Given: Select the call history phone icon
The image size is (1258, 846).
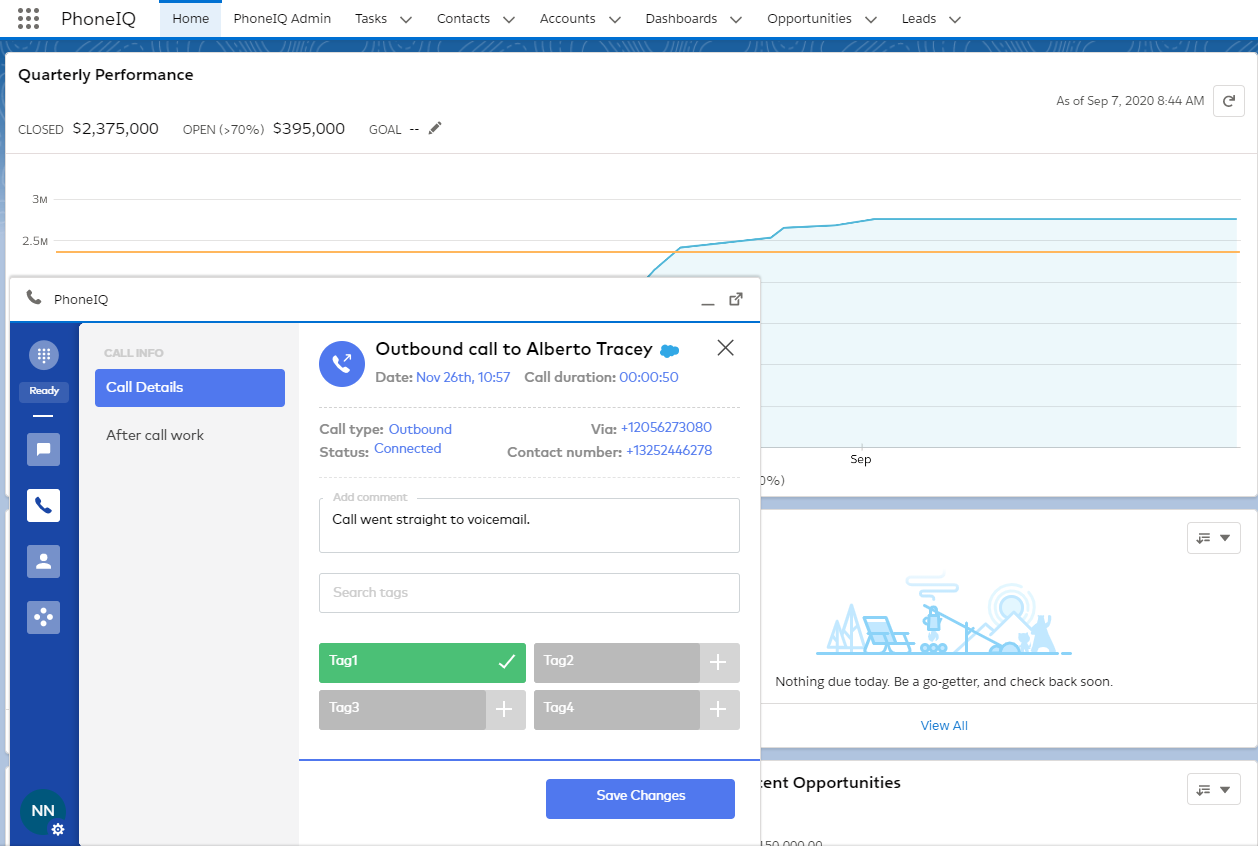Looking at the screenshot, I should pos(44,505).
